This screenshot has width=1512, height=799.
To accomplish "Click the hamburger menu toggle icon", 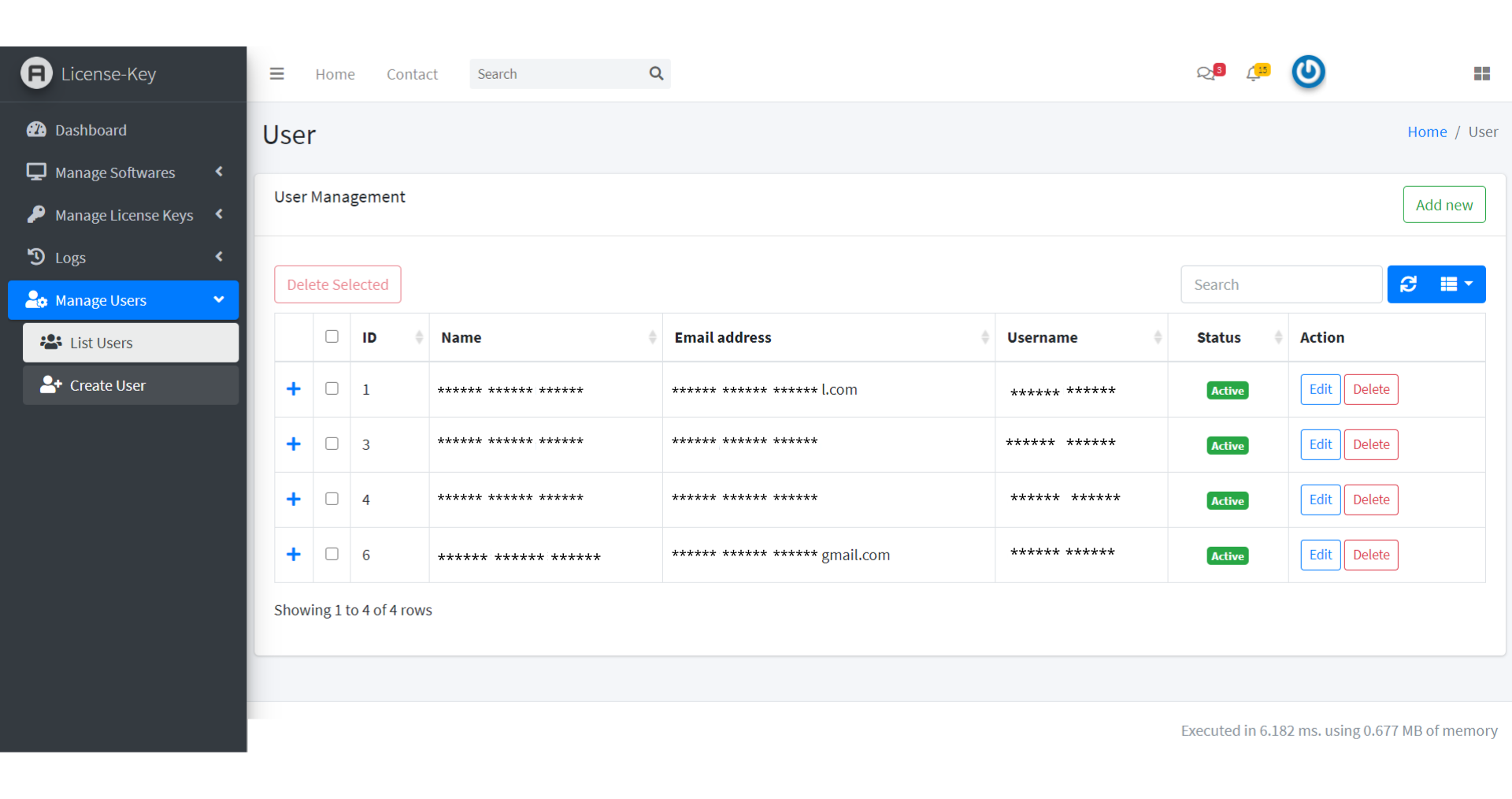I will point(276,74).
